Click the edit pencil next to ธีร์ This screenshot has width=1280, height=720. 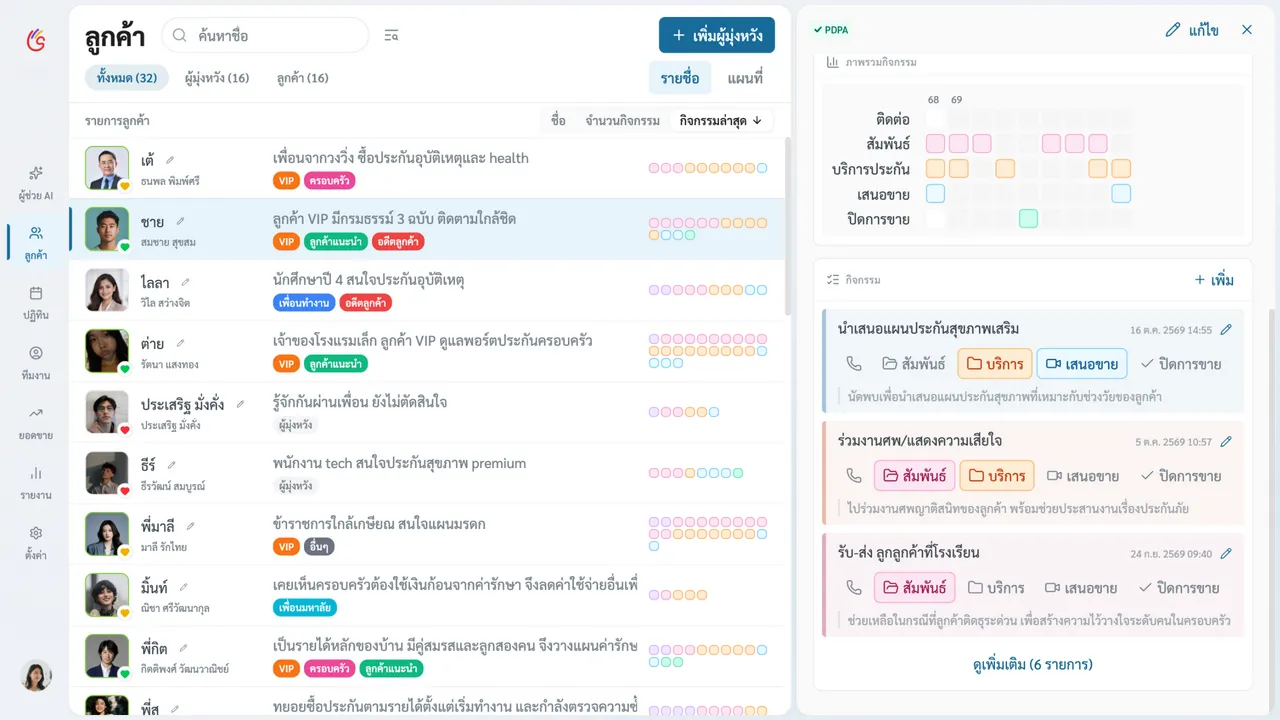tap(171, 465)
